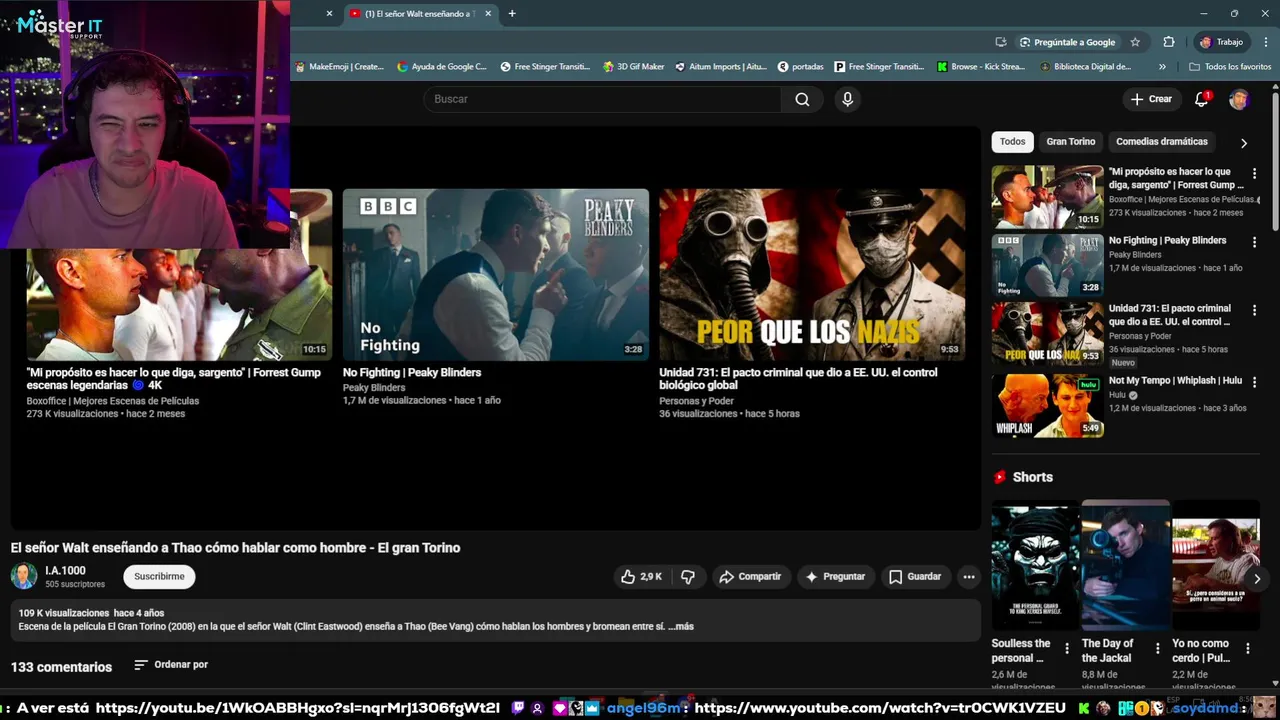Play large Peor que los Nazis thumbnail
The width and height of the screenshot is (1280, 720).
click(x=812, y=275)
